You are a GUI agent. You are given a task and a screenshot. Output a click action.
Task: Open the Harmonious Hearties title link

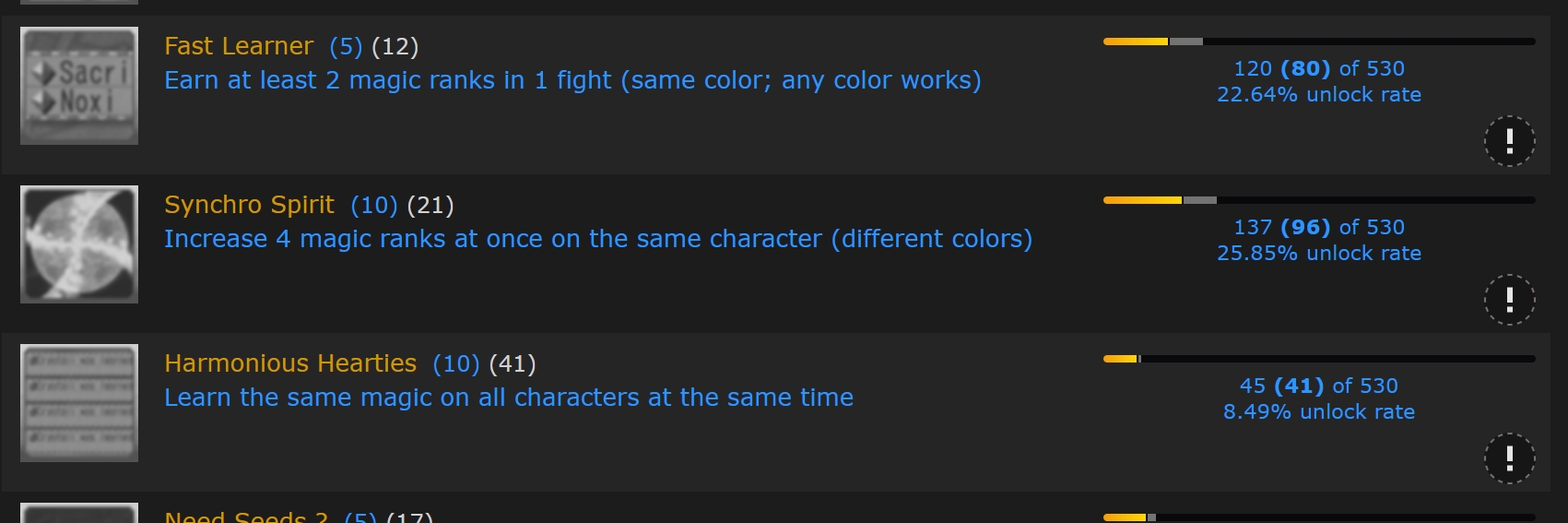pyautogui.click(x=290, y=363)
